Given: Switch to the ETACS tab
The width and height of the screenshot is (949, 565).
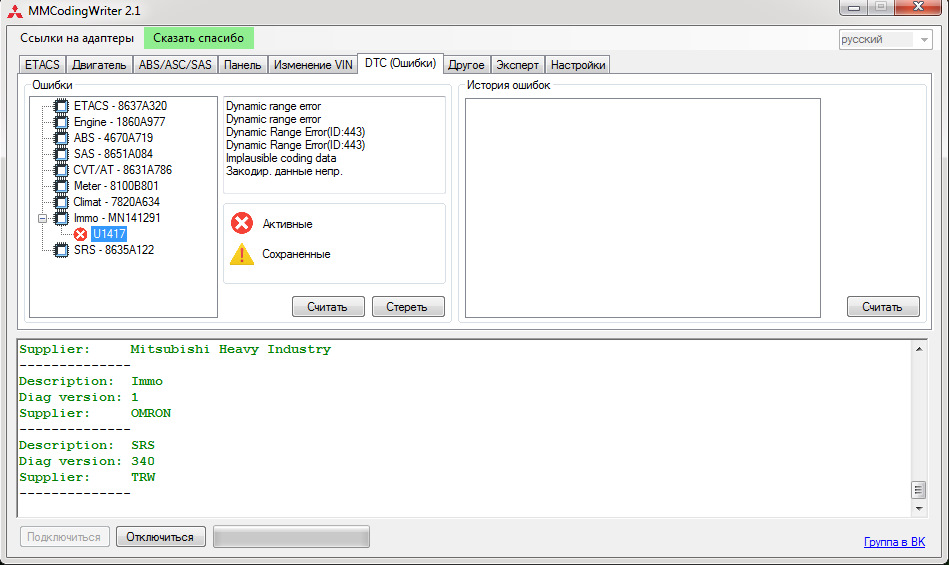Looking at the screenshot, I should 42,65.
